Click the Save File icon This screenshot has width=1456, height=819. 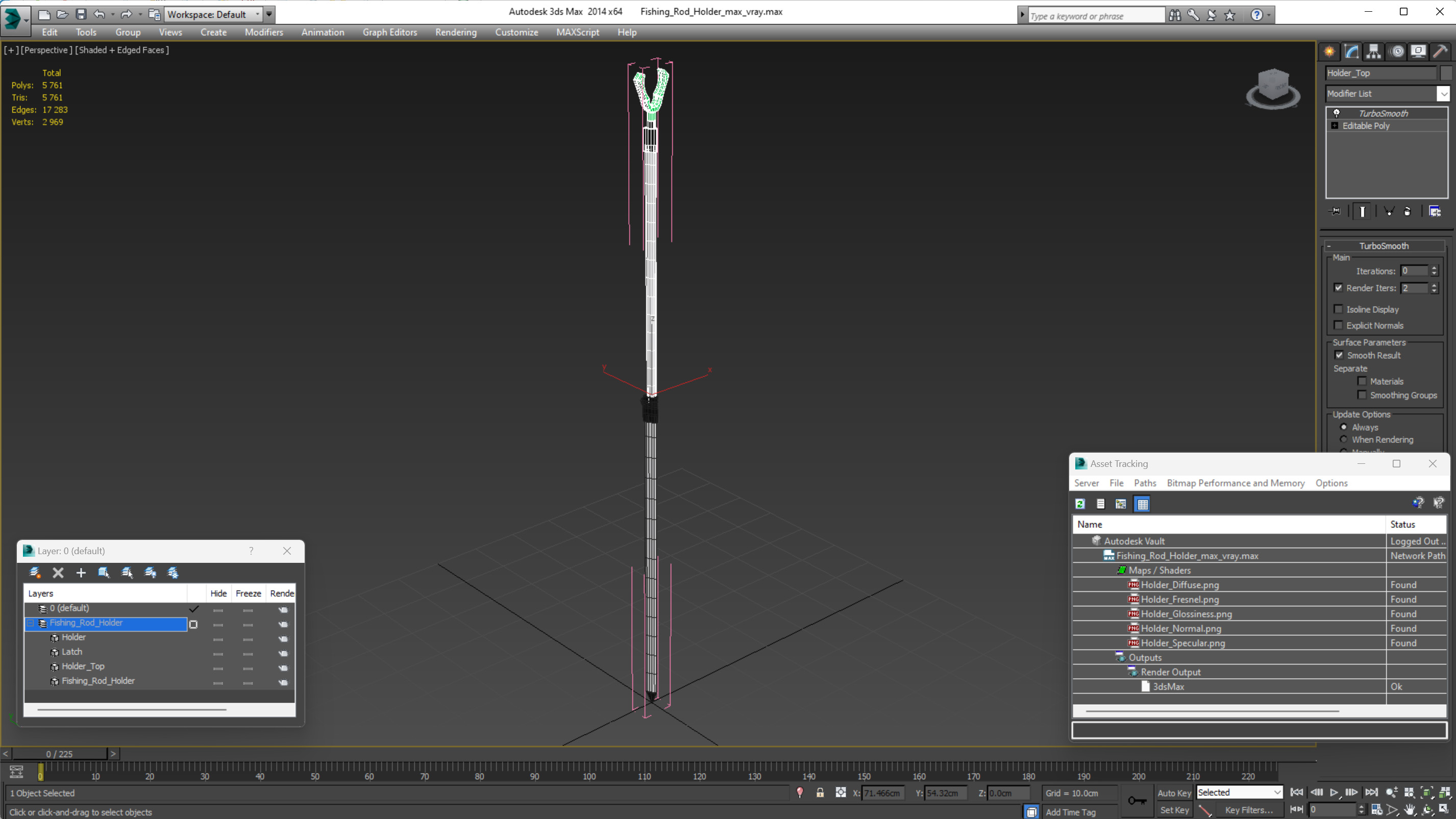[81, 14]
